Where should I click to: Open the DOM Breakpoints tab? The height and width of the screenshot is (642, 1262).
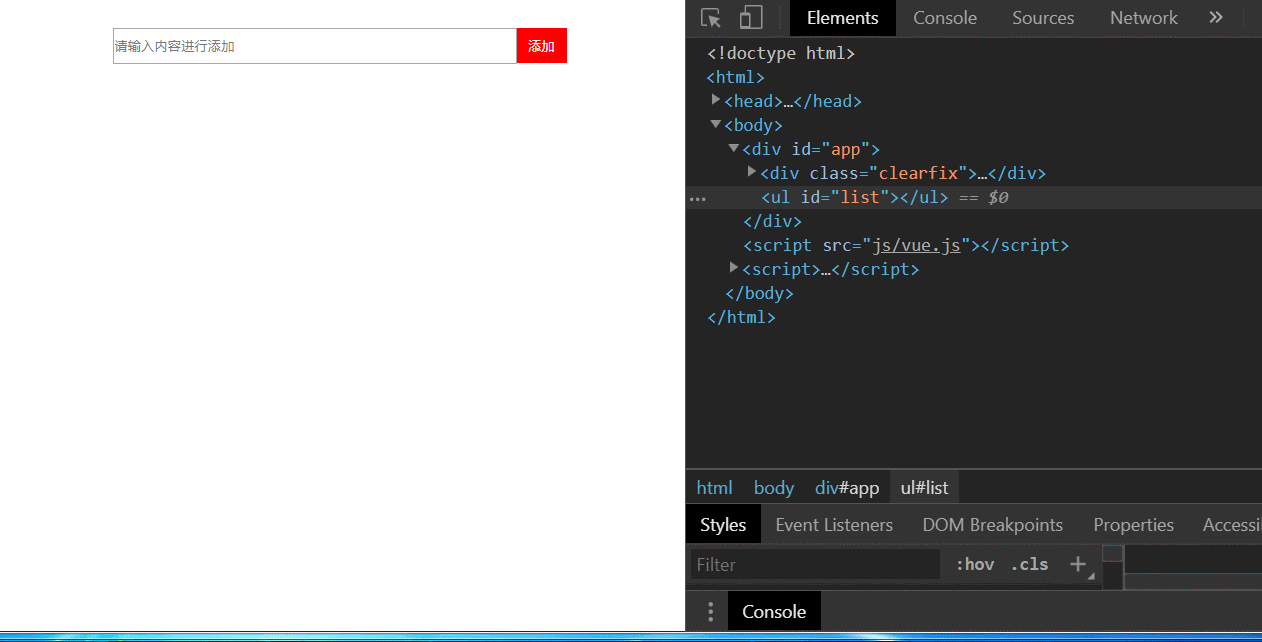click(x=993, y=525)
